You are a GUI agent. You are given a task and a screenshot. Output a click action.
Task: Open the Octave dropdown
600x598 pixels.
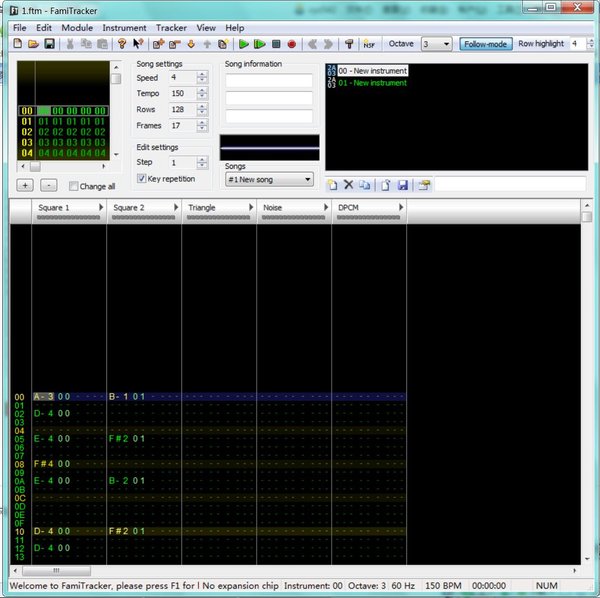pyautogui.click(x=445, y=44)
